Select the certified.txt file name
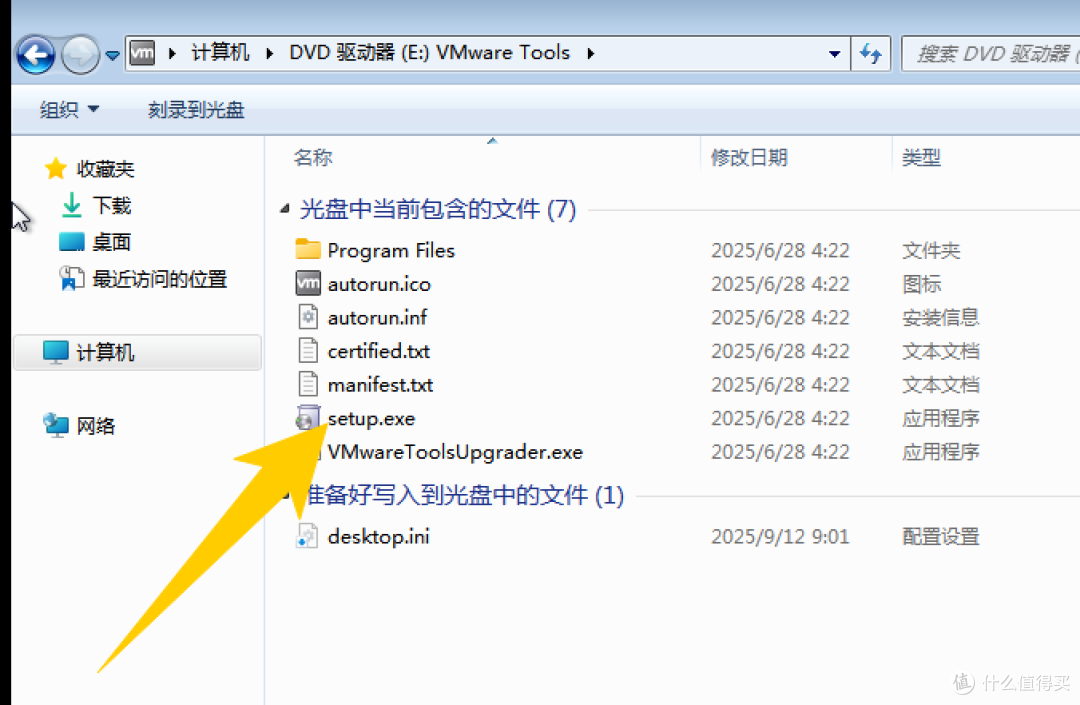 pyautogui.click(x=379, y=352)
